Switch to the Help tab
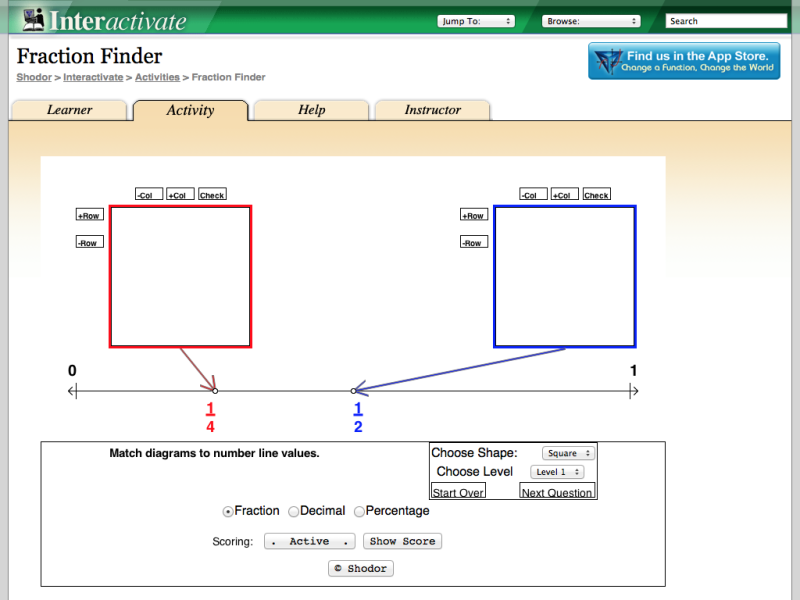 pos(311,109)
